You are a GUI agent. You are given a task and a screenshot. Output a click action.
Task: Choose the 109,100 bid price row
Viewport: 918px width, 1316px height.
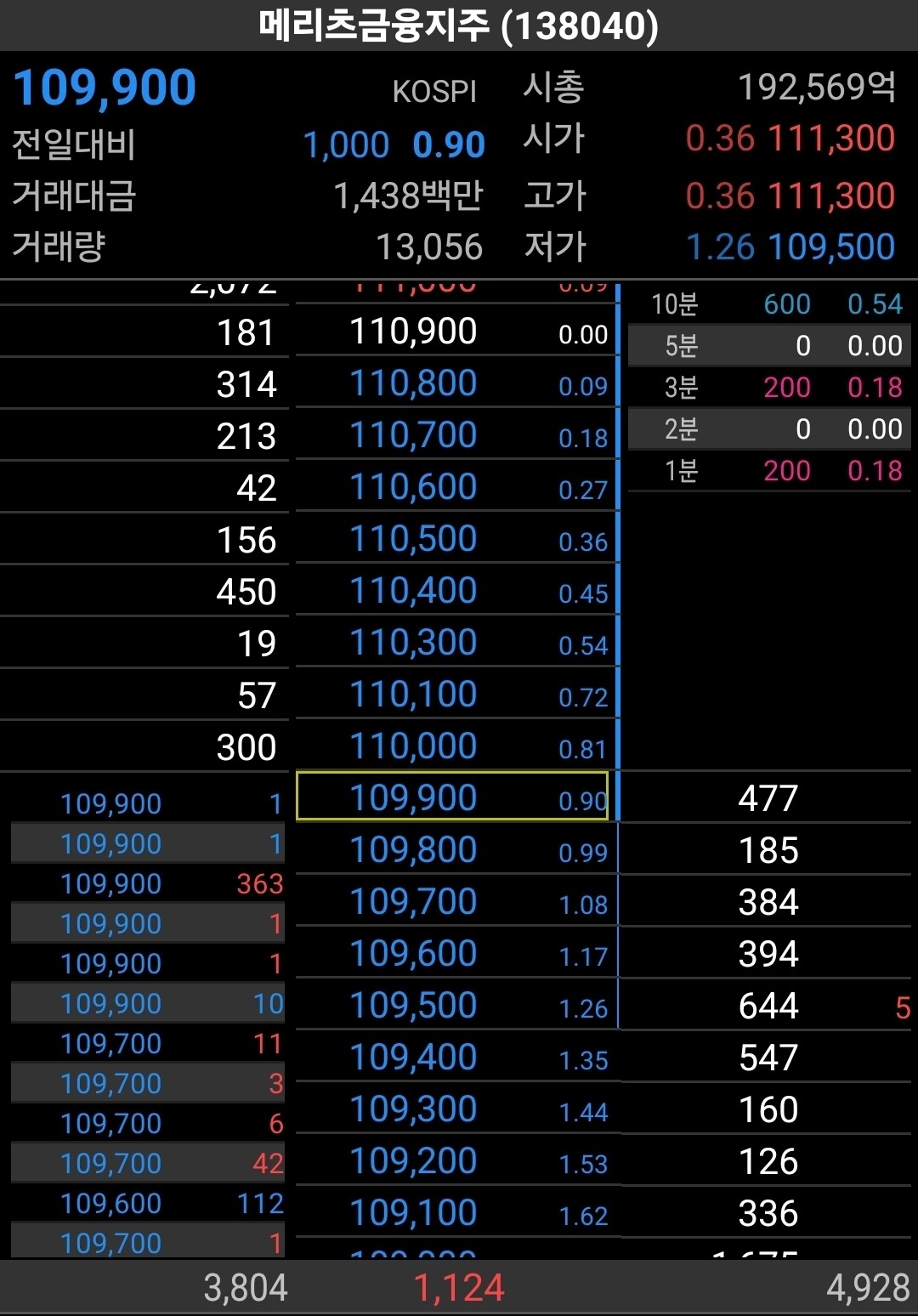452,1212
